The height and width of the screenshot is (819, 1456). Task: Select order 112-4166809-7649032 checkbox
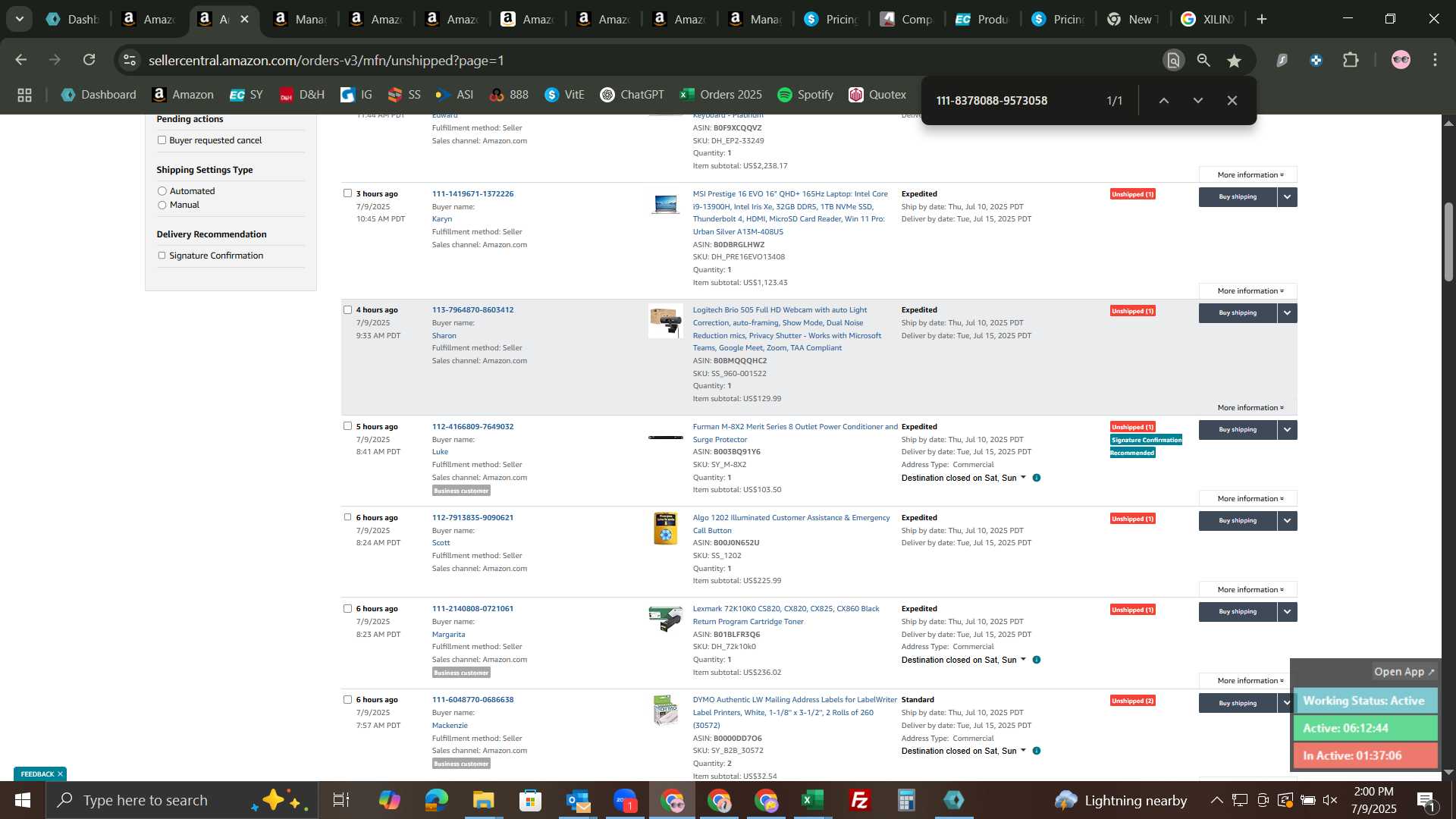pos(347,426)
